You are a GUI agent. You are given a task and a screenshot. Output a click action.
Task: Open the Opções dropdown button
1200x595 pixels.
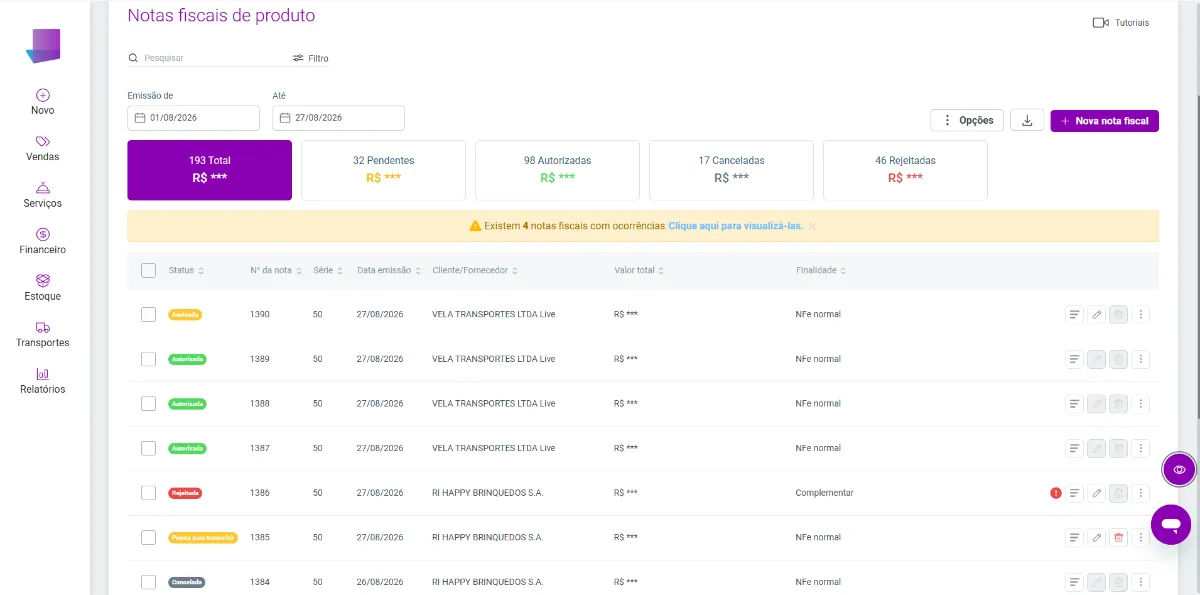pyautogui.click(x=967, y=120)
